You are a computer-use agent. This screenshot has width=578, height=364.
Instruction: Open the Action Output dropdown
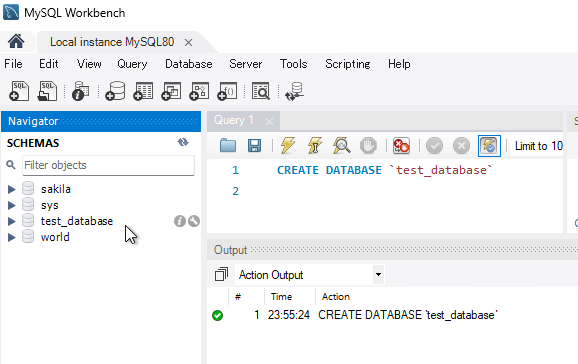[378, 275]
